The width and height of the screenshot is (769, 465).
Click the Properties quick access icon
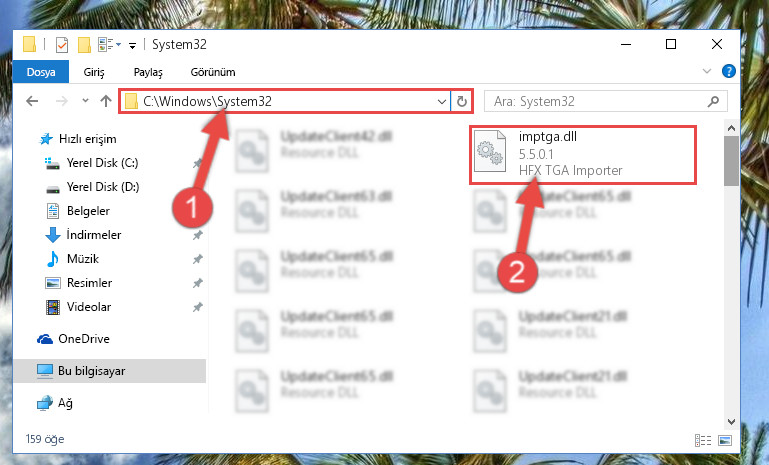tap(62, 45)
